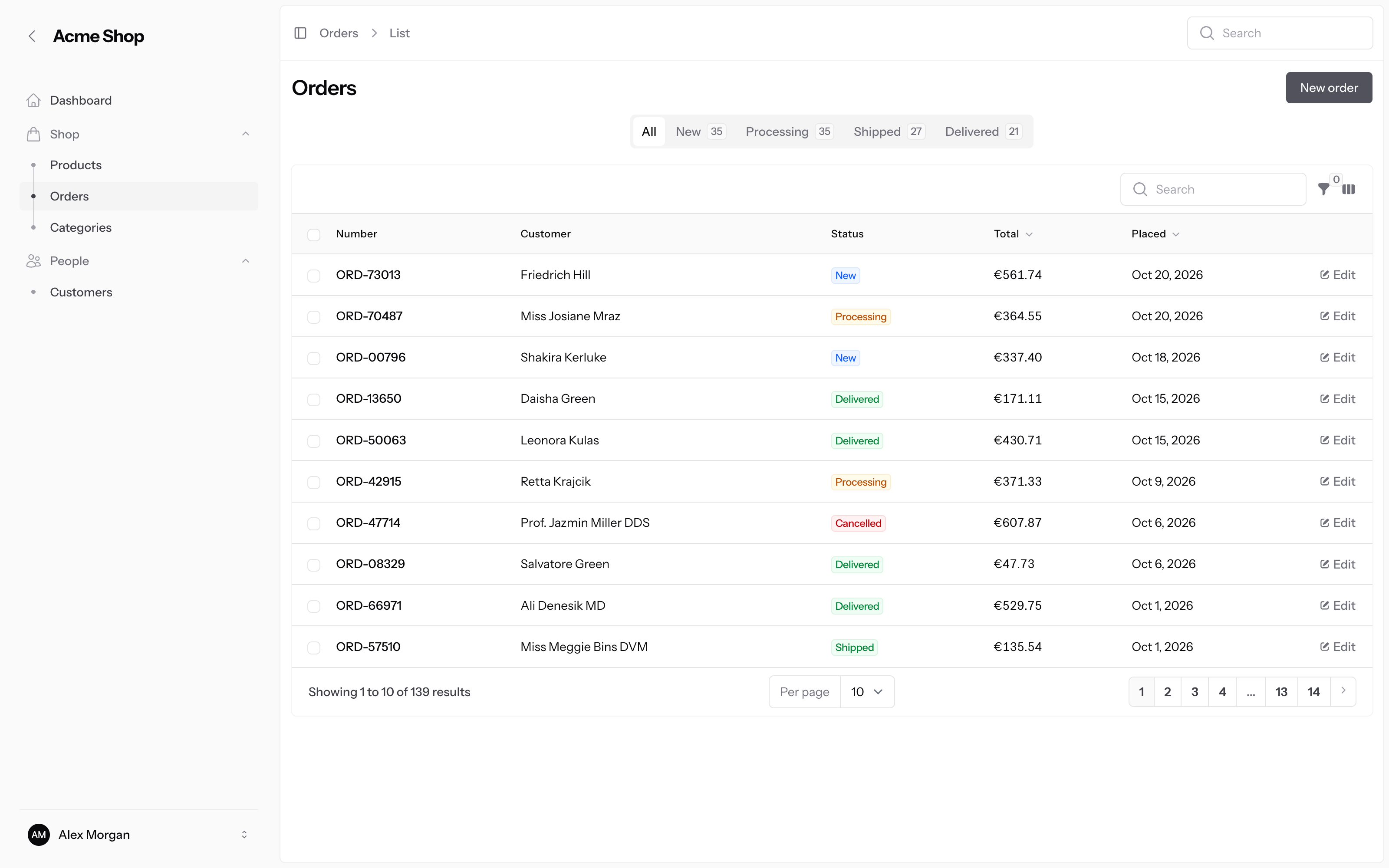
Task: Click edit icon for order ORD-70487
Action: pyautogui.click(x=1325, y=316)
